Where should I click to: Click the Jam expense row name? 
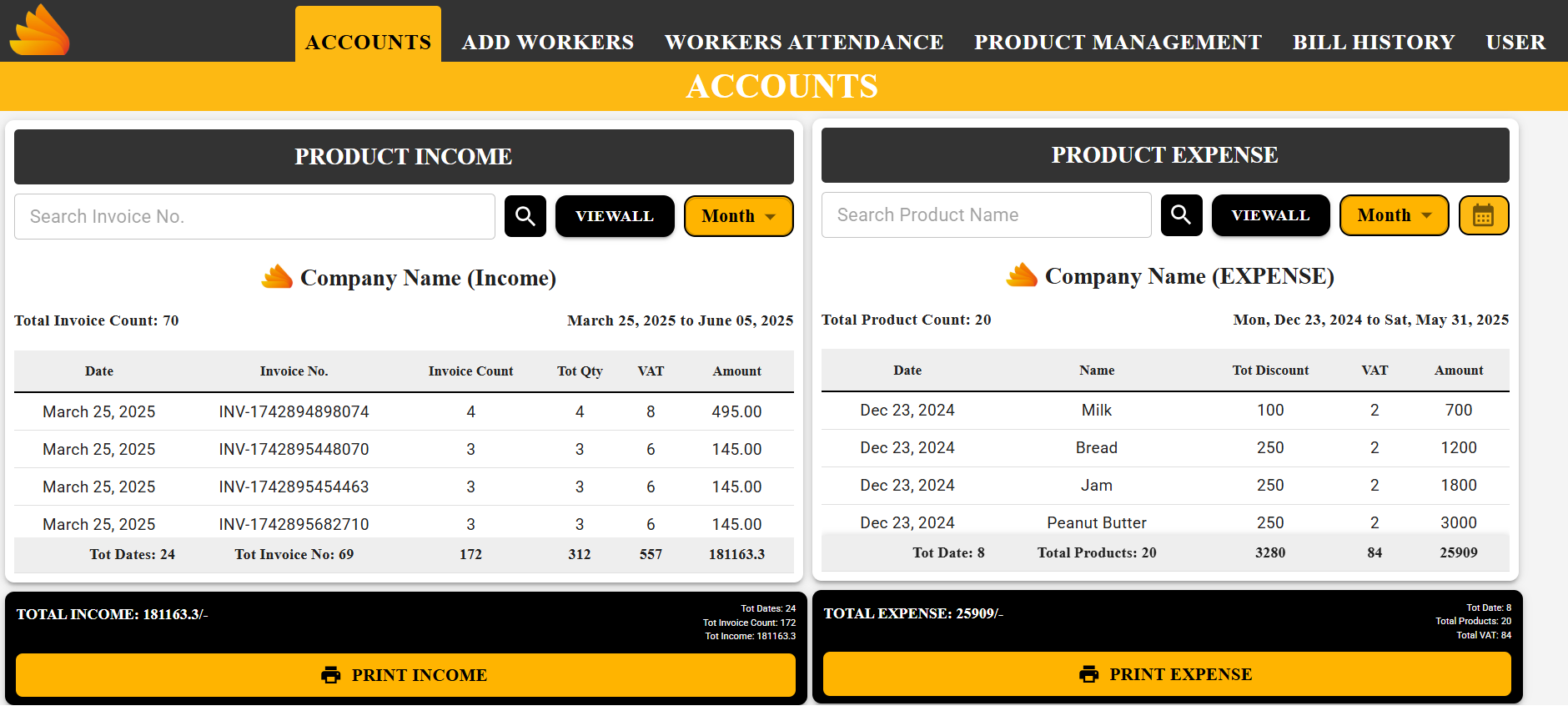pos(1097,485)
